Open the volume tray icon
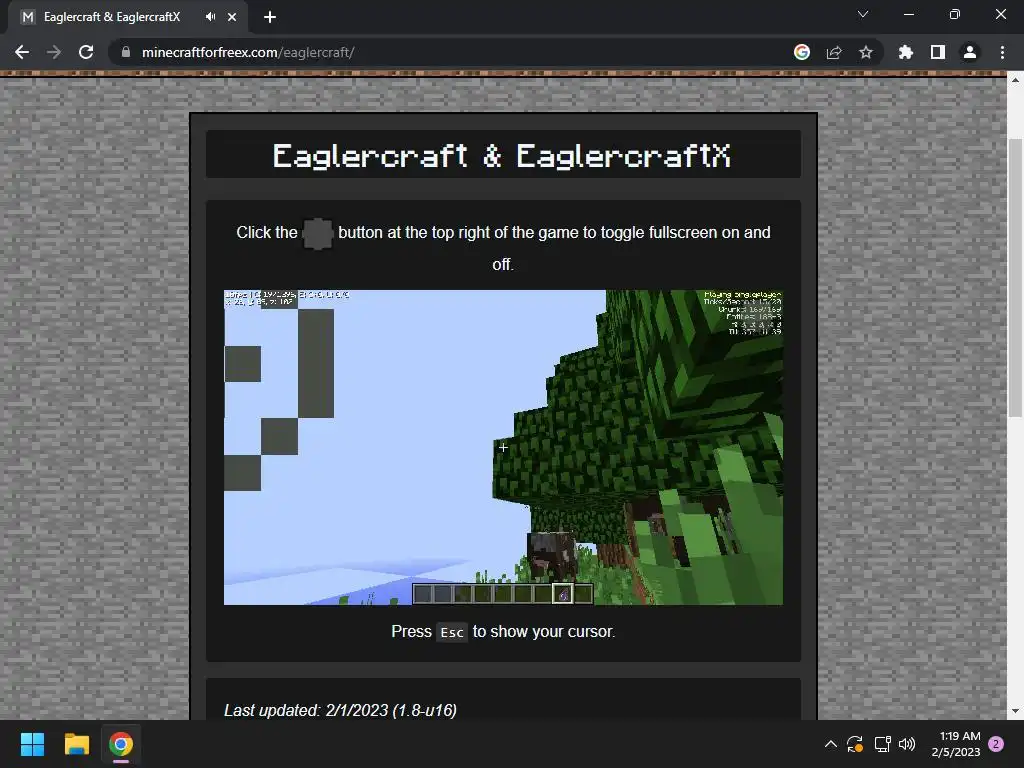Viewport: 1024px width, 768px height. [907, 744]
